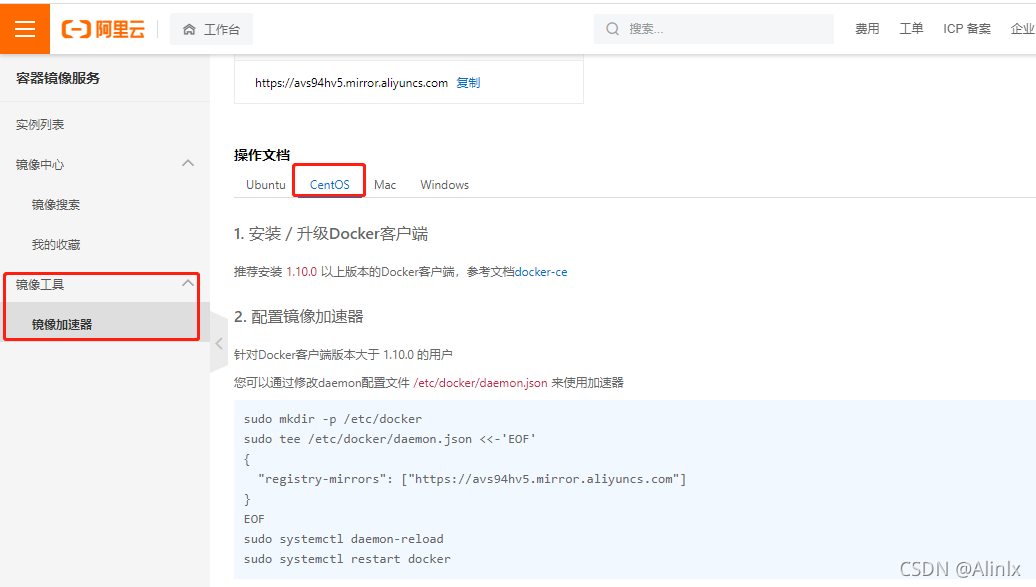Collapse the 镜像中心 section chevron
Screen dimensions: 1036x587
[x=188, y=163]
